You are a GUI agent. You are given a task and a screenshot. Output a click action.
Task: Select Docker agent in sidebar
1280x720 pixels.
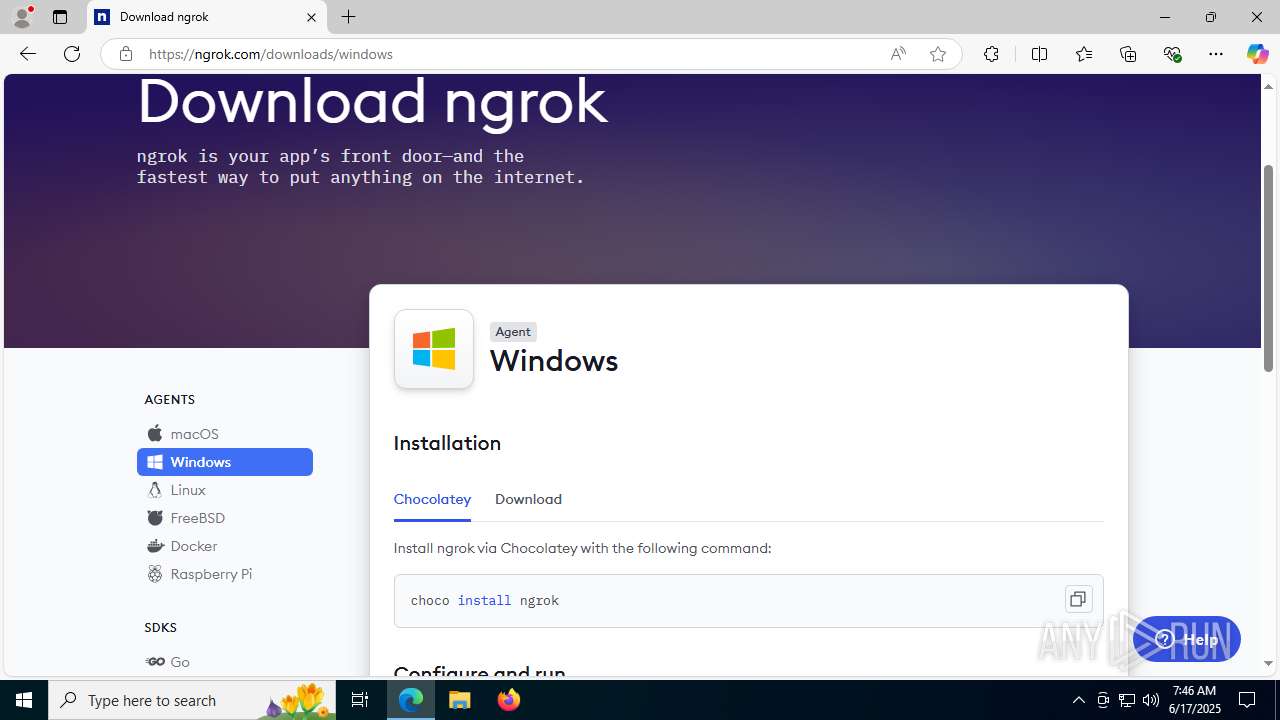(225, 546)
